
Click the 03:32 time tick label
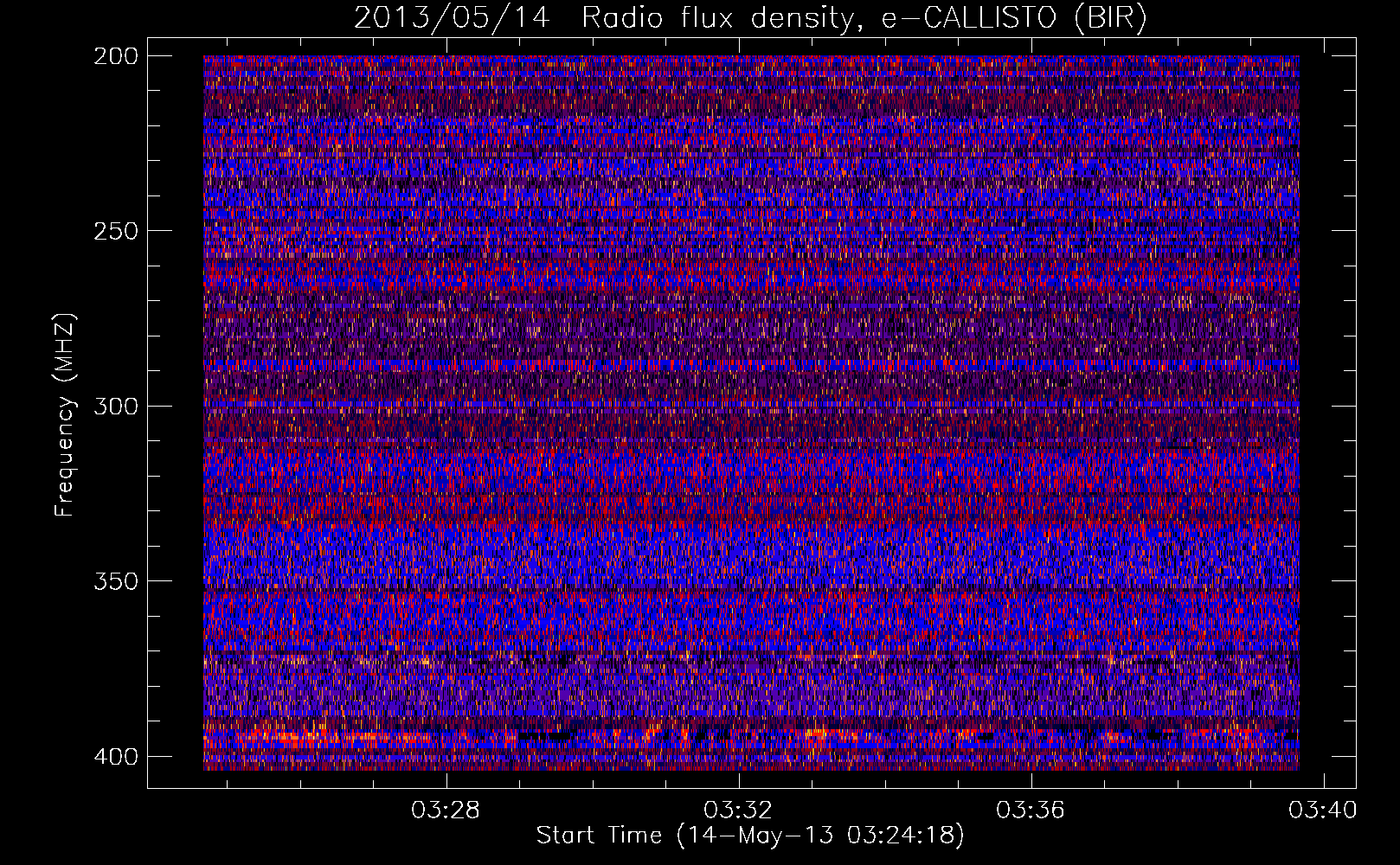pos(738,811)
